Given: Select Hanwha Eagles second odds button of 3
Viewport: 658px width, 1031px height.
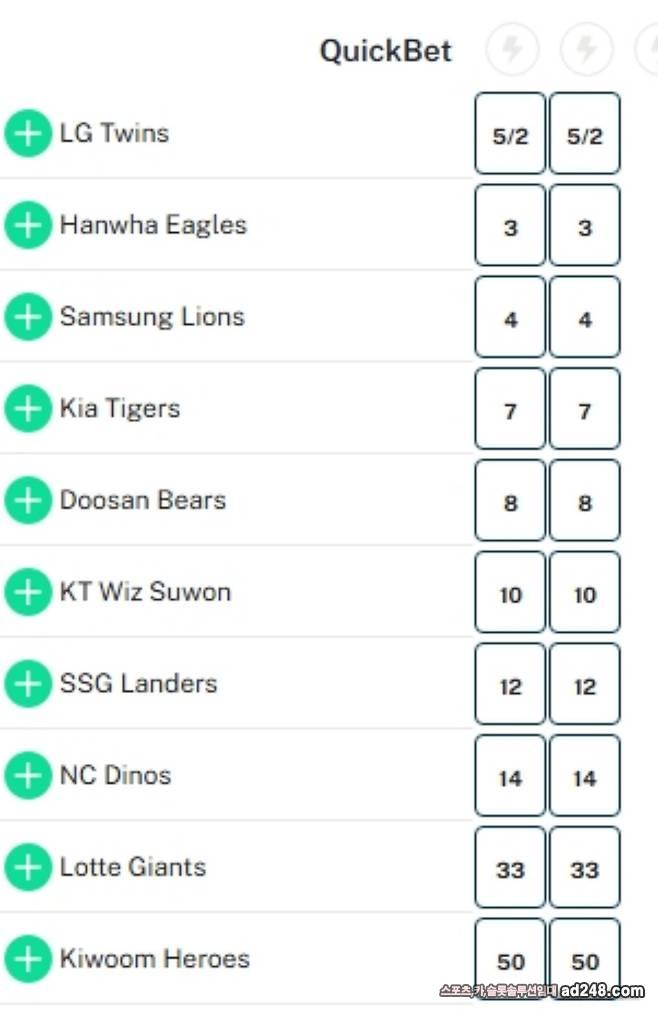Looking at the screenshot, I should click(584, 226).
